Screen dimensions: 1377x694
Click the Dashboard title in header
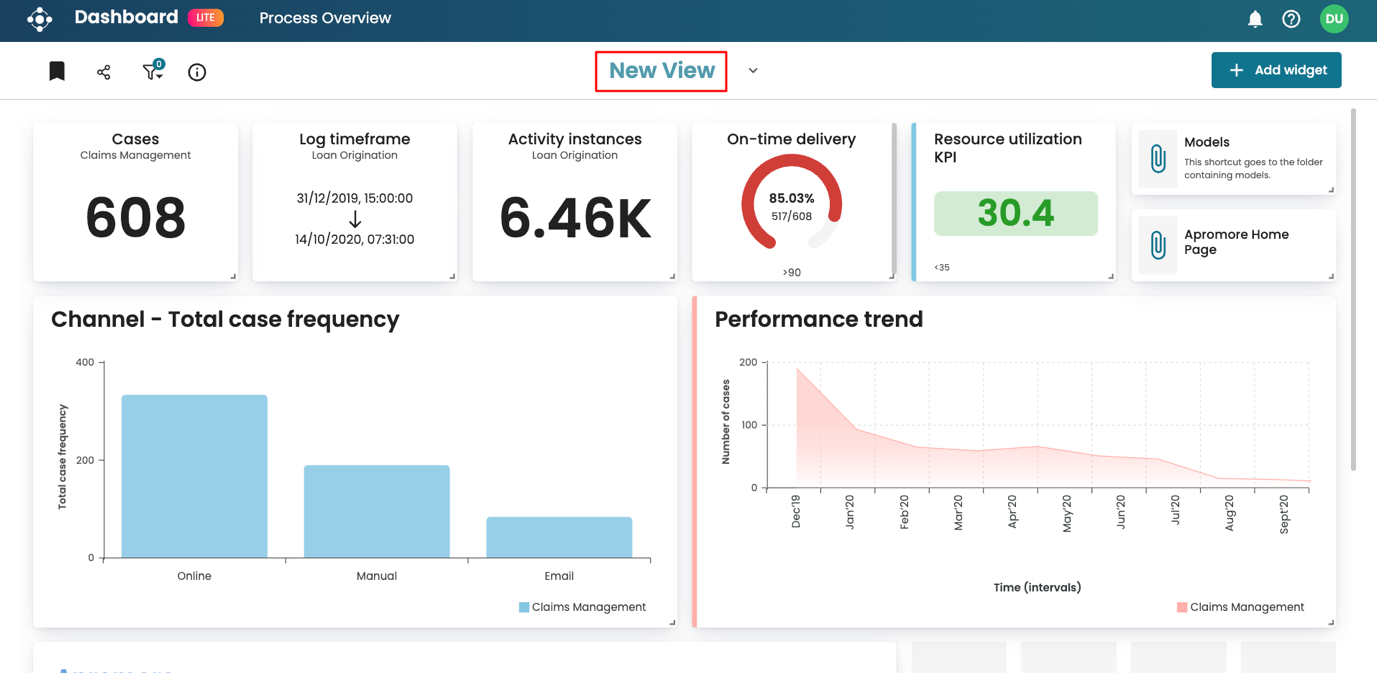point(126,18)
